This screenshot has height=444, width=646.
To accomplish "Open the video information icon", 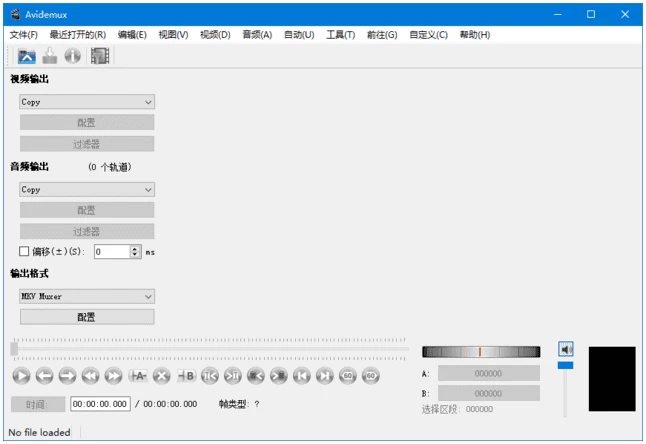I will 72,56.
